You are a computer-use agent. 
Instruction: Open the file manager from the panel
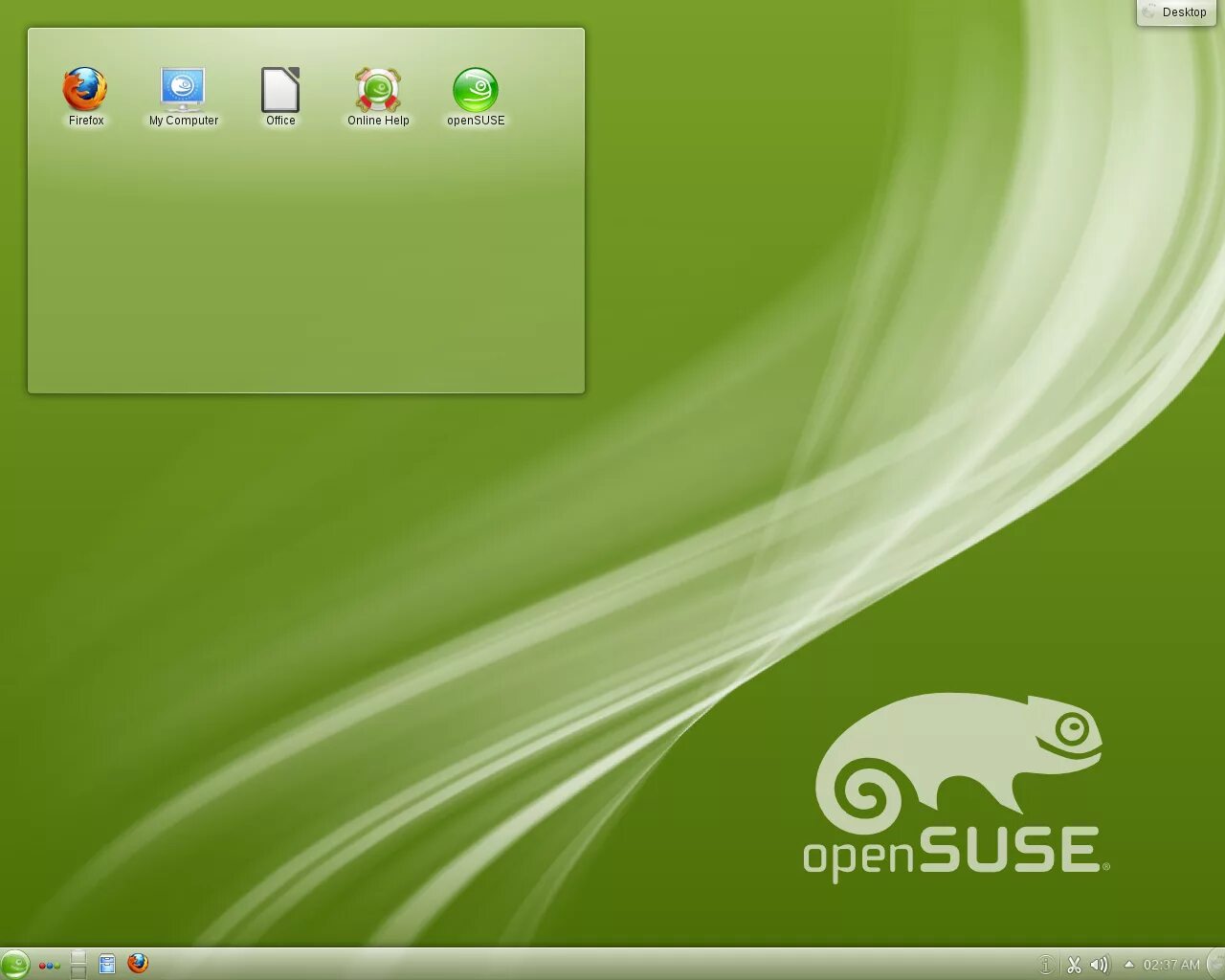point(107,964)
